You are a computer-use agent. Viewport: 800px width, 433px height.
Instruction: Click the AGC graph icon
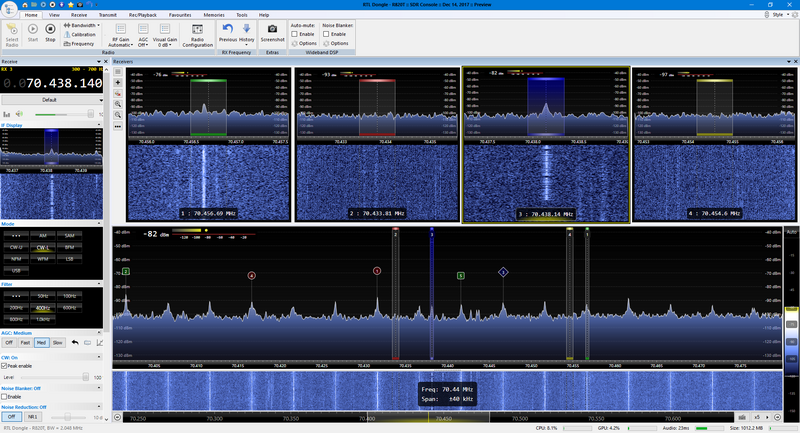(99, 342)
